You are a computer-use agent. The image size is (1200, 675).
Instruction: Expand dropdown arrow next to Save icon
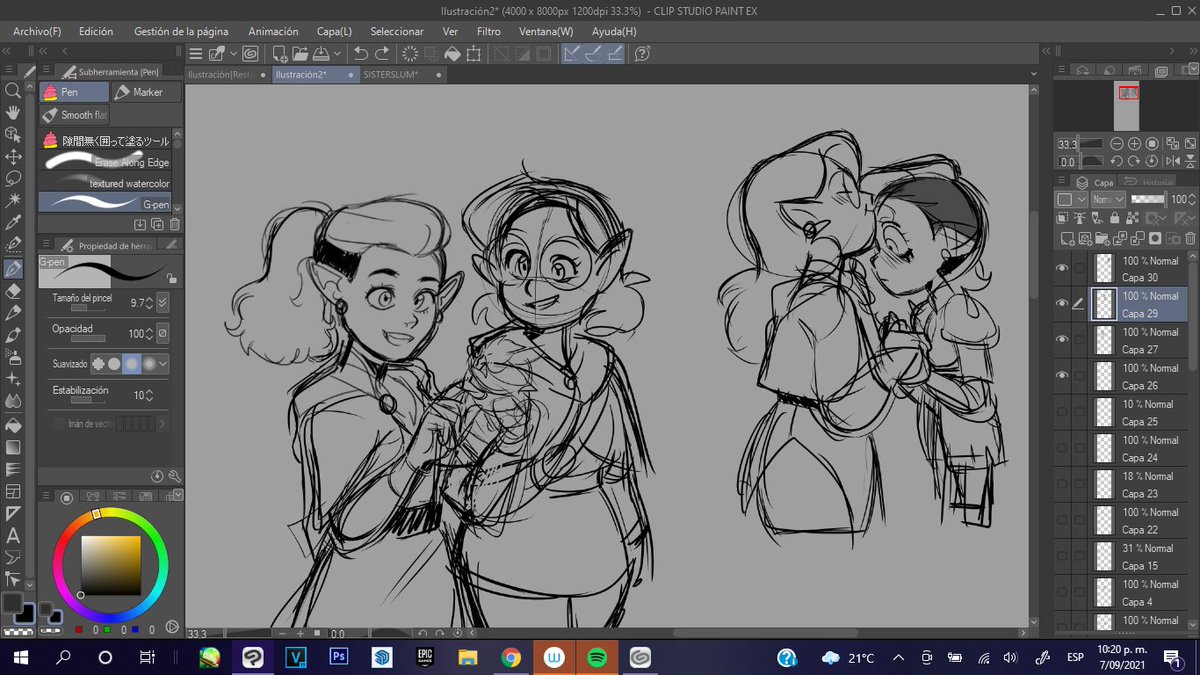click(336, 54)
